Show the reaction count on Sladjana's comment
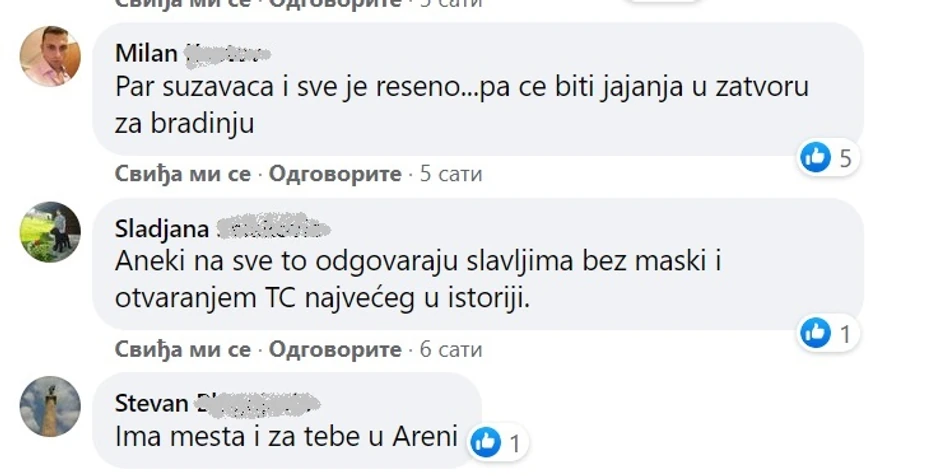Screen dimensions: 940x476 (x=845, y=334)
